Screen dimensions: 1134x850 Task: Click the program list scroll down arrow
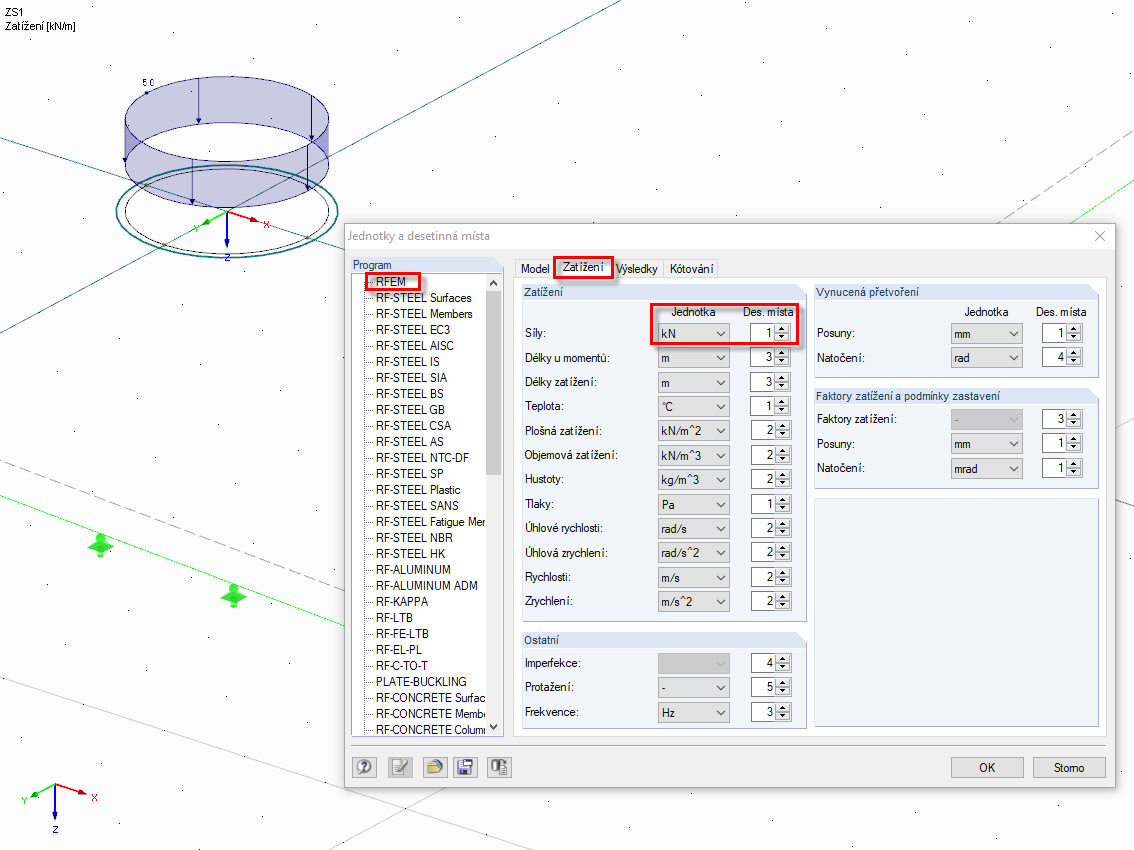pyautogui.click(x=494, y=728)
